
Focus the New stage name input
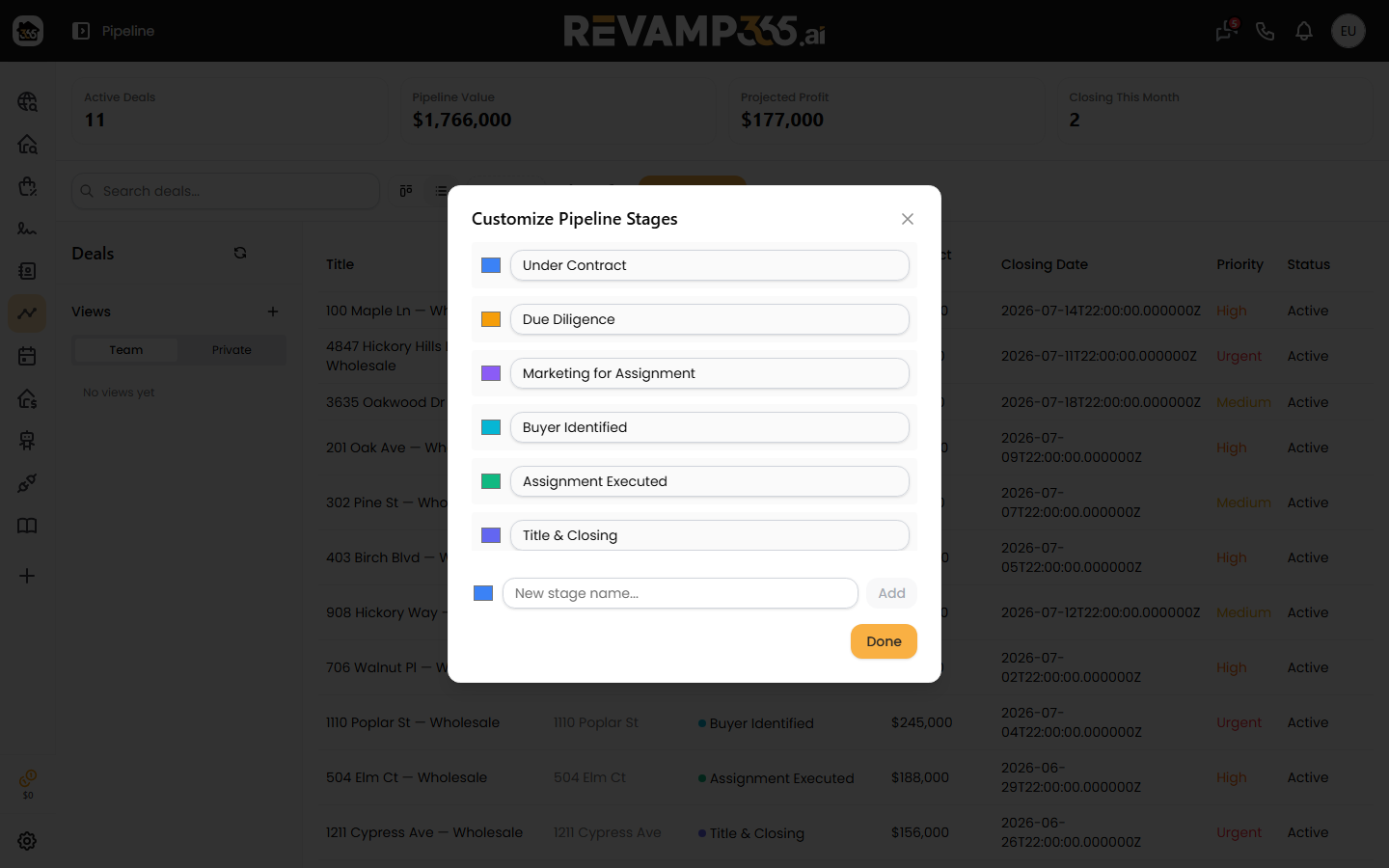(x=680, y=593)
